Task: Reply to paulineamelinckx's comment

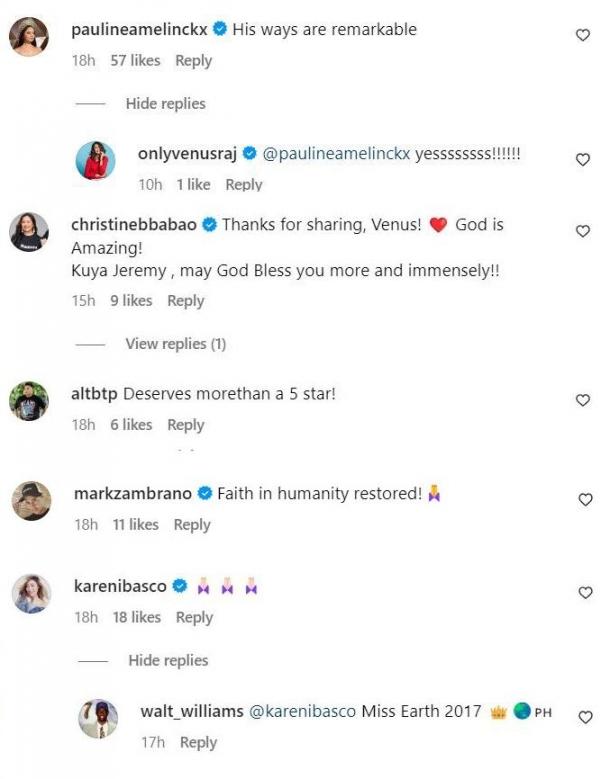Action: point(193,61)
